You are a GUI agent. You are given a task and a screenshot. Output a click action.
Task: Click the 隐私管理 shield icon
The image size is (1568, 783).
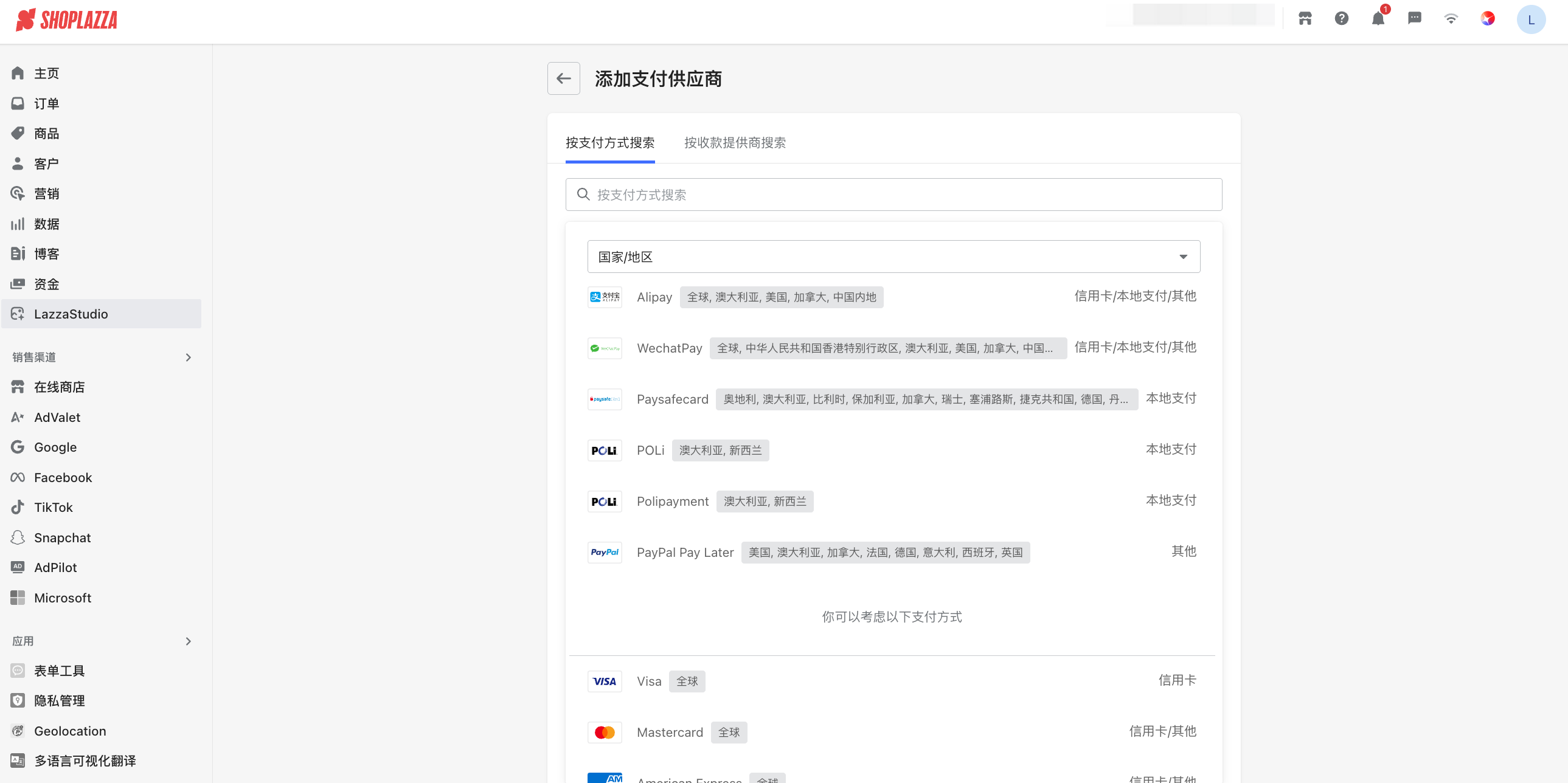tap(18, 701)
